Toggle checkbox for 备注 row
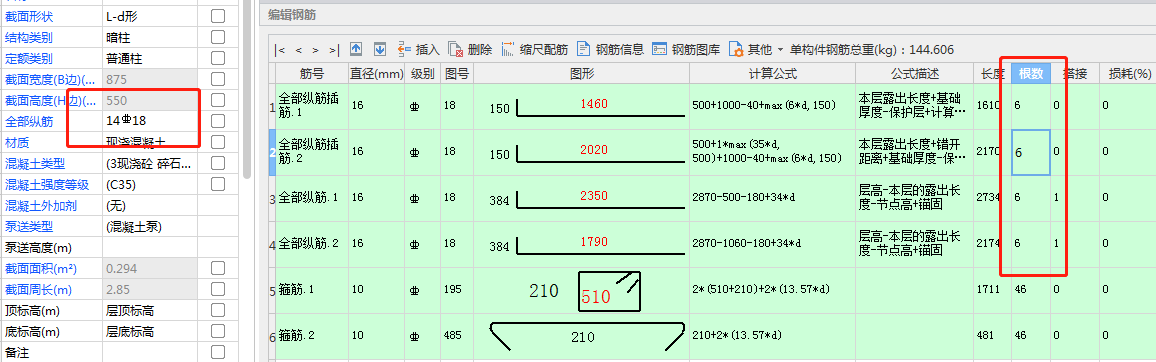The image size is (1156, 362). coord(218,353)
